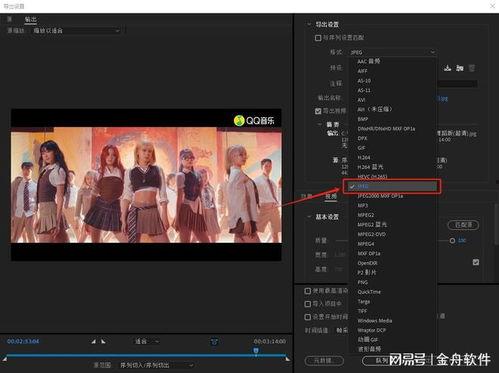Enable set start timecode checkbox
Screen dimensions: 499x373
pyautogui.click(x=308, y=317)
